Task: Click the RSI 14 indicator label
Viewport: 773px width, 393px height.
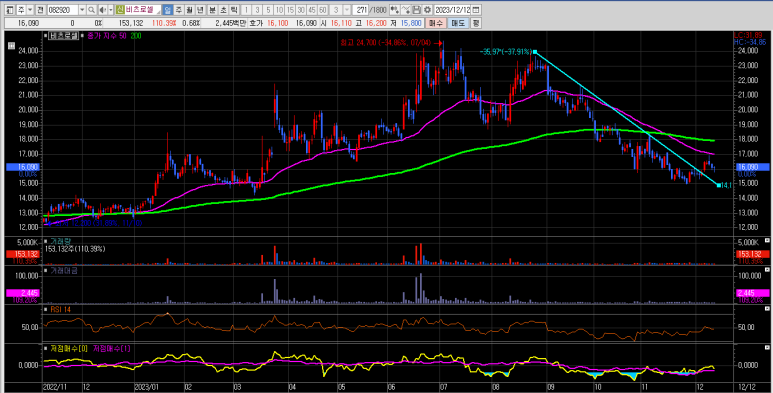Action: point(62,310)
